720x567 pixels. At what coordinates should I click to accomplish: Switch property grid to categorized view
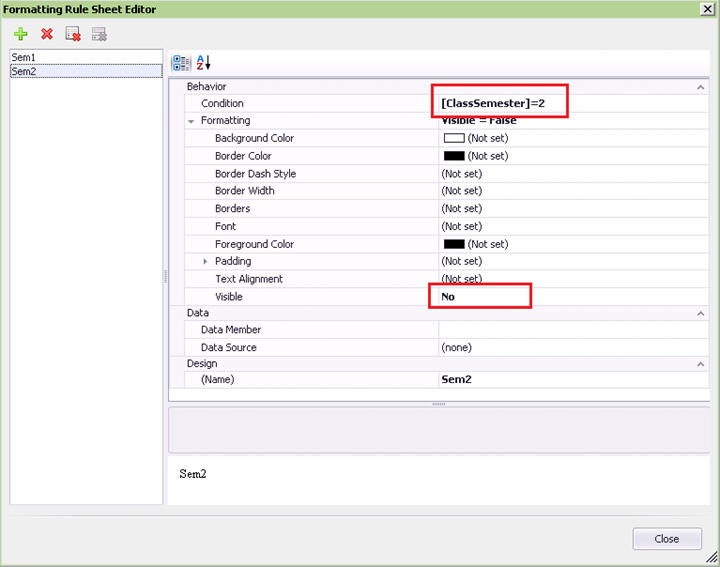tap(181, 62)
